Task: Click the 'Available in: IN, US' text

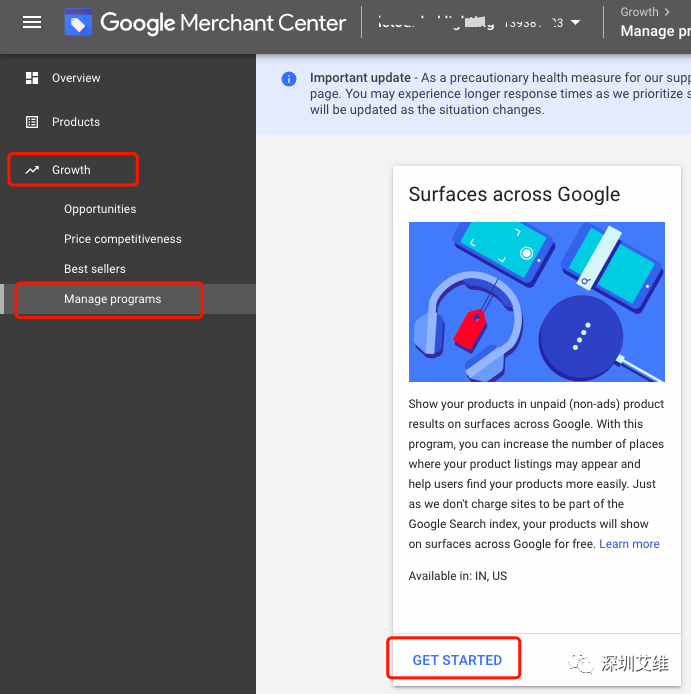Action: pos(458,576)
